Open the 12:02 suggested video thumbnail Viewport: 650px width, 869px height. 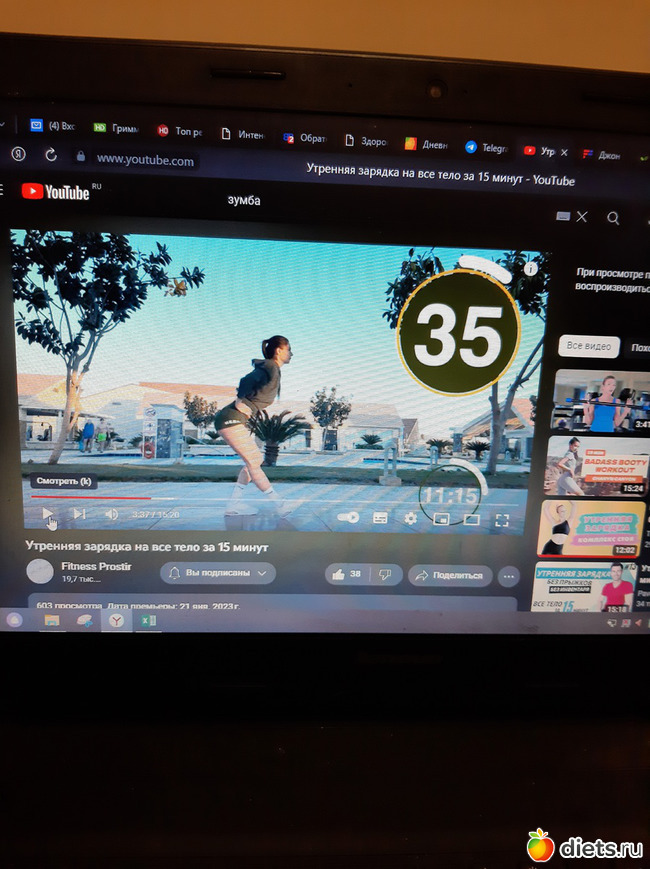tap(584, 528)
